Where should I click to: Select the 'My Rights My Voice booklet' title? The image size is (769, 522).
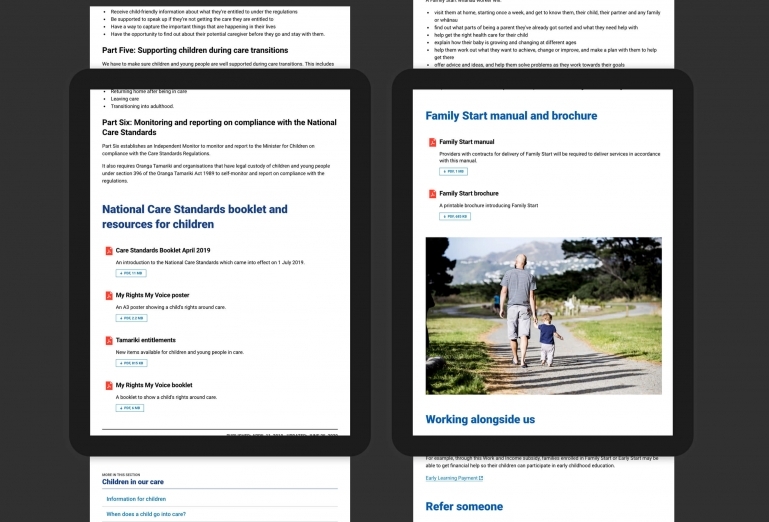point(154,385)
